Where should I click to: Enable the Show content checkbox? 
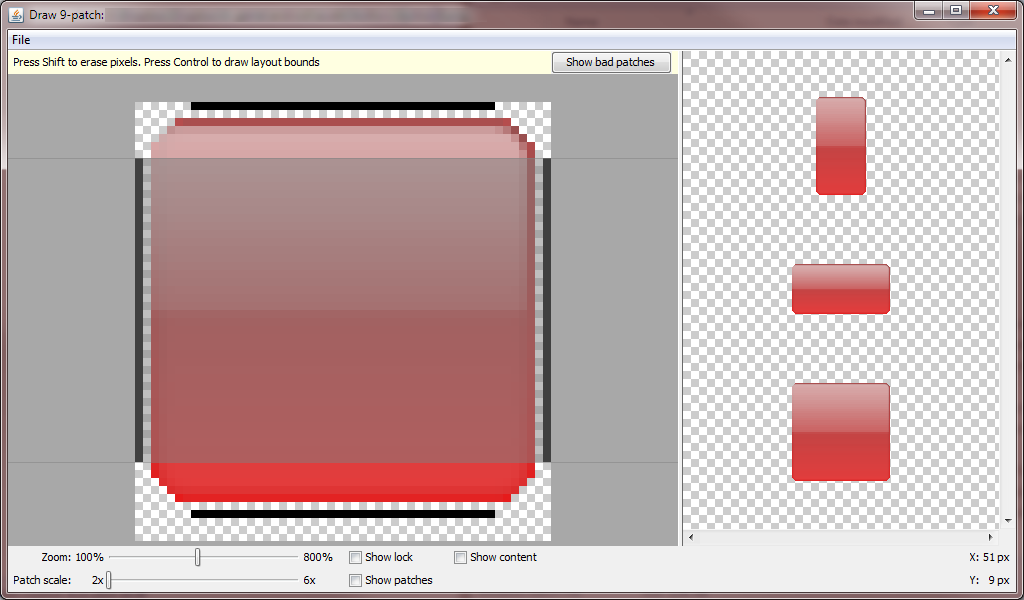(460, 557)
